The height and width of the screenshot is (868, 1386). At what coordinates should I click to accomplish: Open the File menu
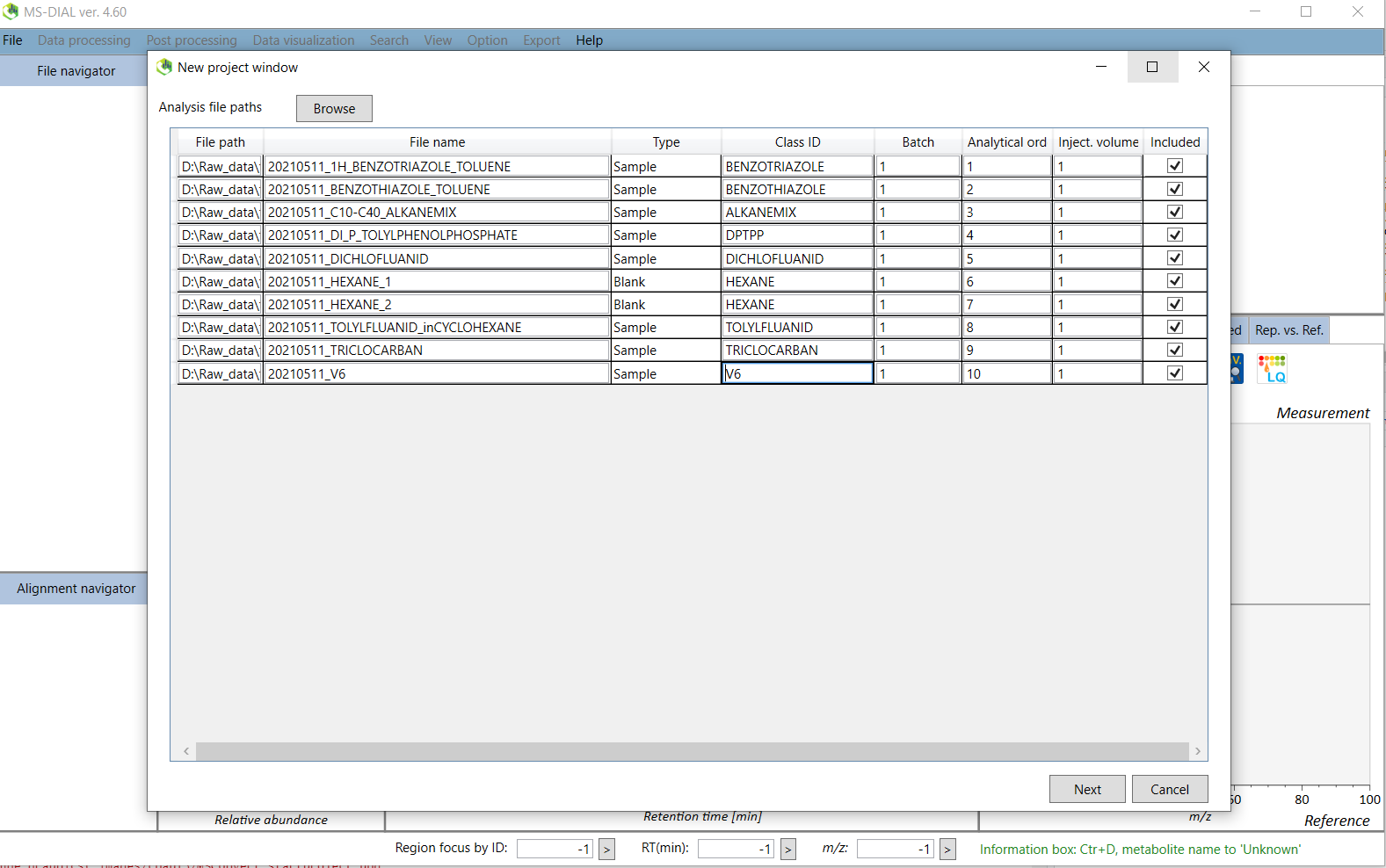pyautogui.click(x=12, y=40)
